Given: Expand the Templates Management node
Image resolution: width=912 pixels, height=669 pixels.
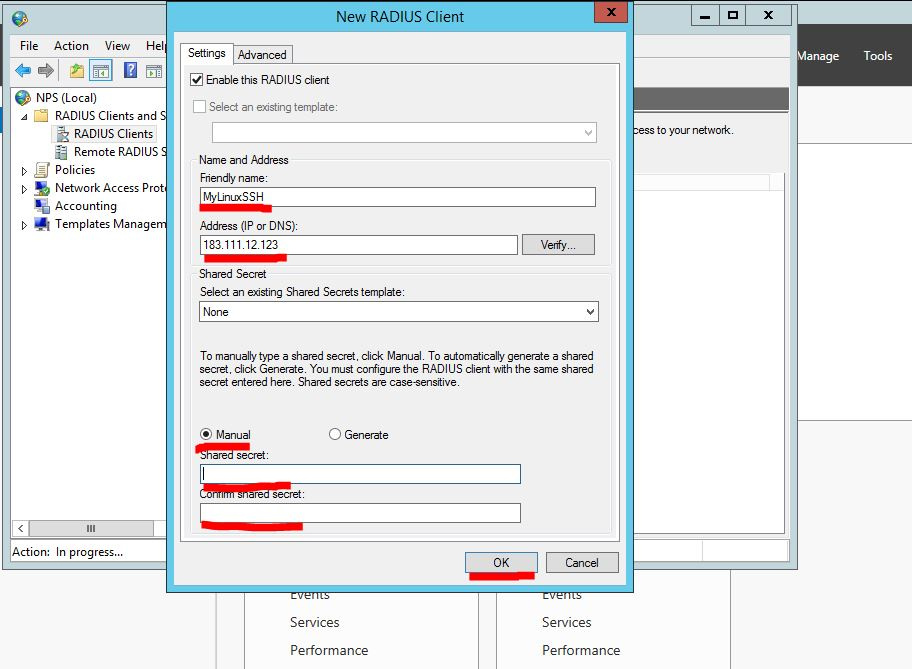Looking at the screenshot, I should (24, 225).
